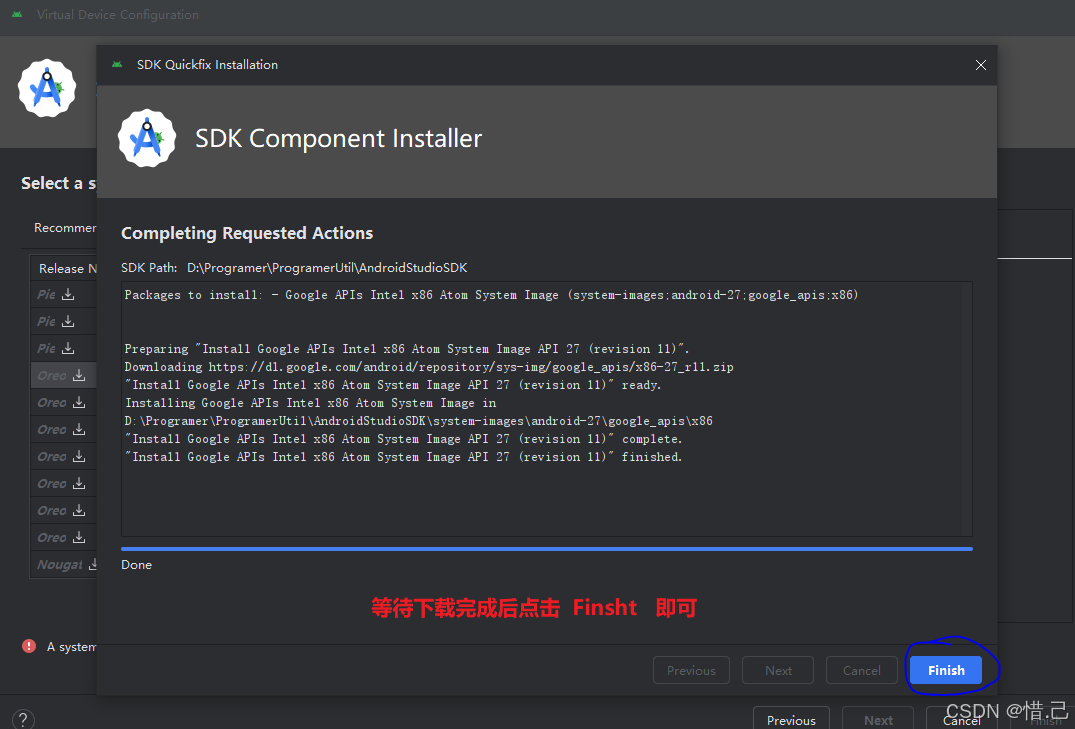Click the log area's vertical scrollbar
The image size is (1075, 729).
pos(967,409)
